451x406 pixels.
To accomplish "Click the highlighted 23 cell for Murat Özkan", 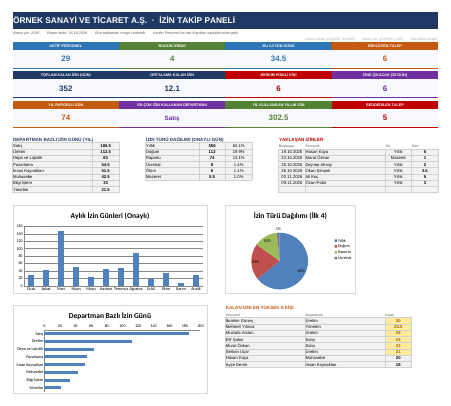I will coord(398,346).
